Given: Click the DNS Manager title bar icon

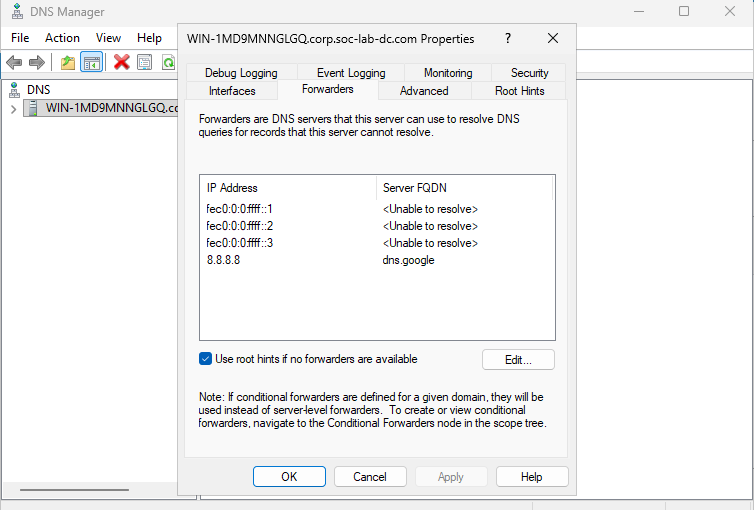Looking at the screenshot, I should [17, 11].
